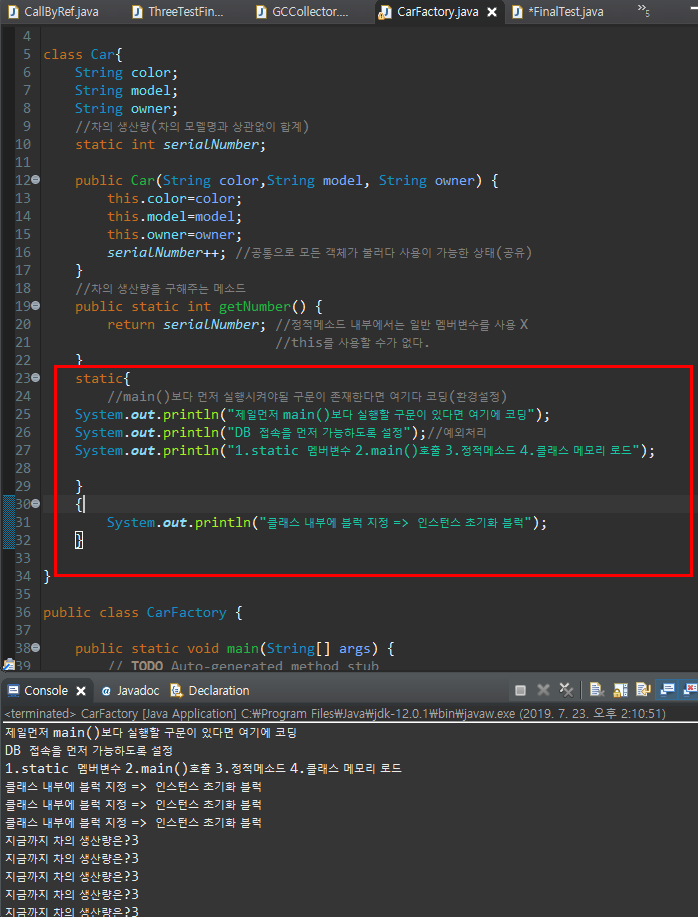Click the TODO task marker beside line 39
The width and height of the screenshot is (698, 917).
click(x=9, y=665)
